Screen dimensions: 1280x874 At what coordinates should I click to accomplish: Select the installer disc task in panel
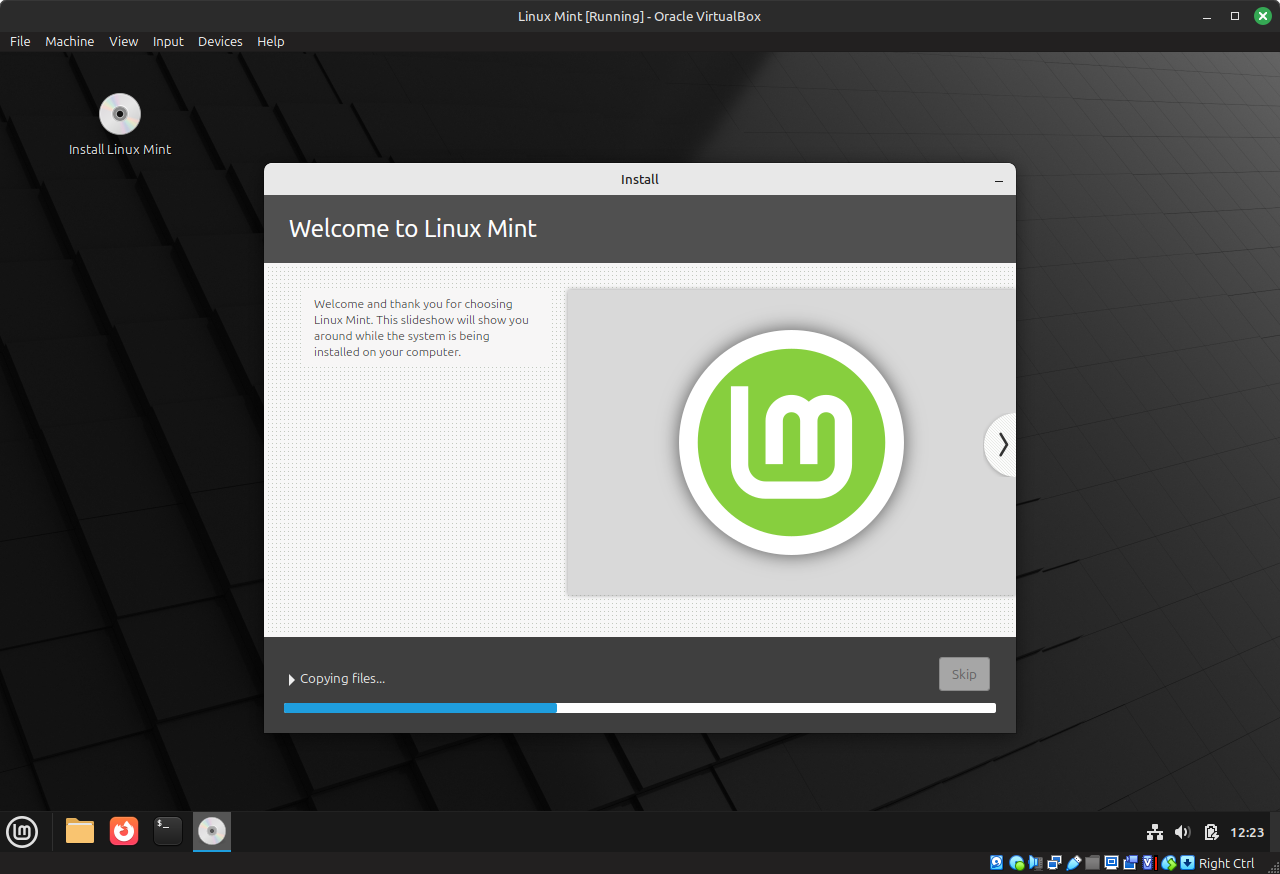212,831
